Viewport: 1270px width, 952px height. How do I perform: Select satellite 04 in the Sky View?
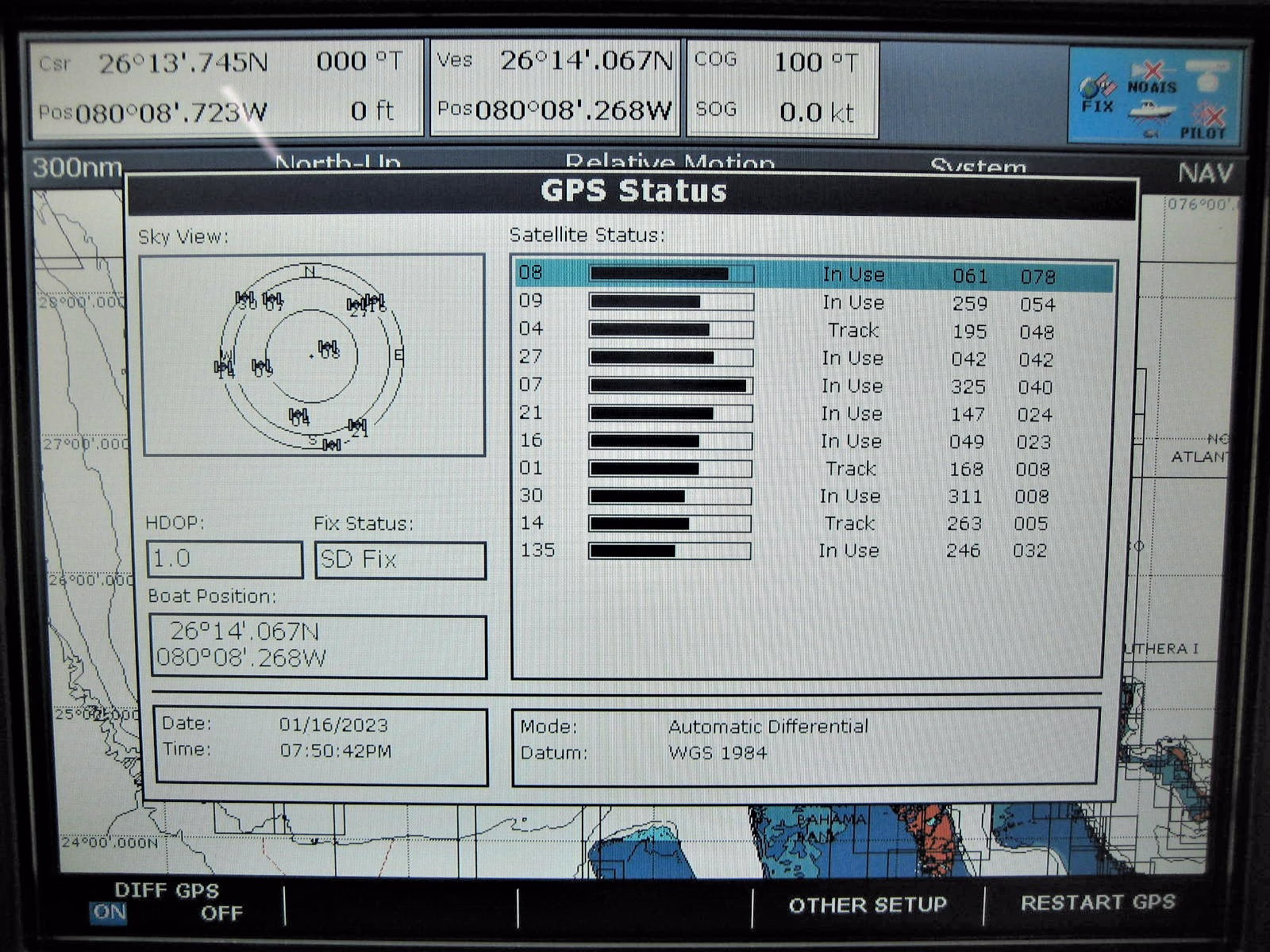coord(298,415)
